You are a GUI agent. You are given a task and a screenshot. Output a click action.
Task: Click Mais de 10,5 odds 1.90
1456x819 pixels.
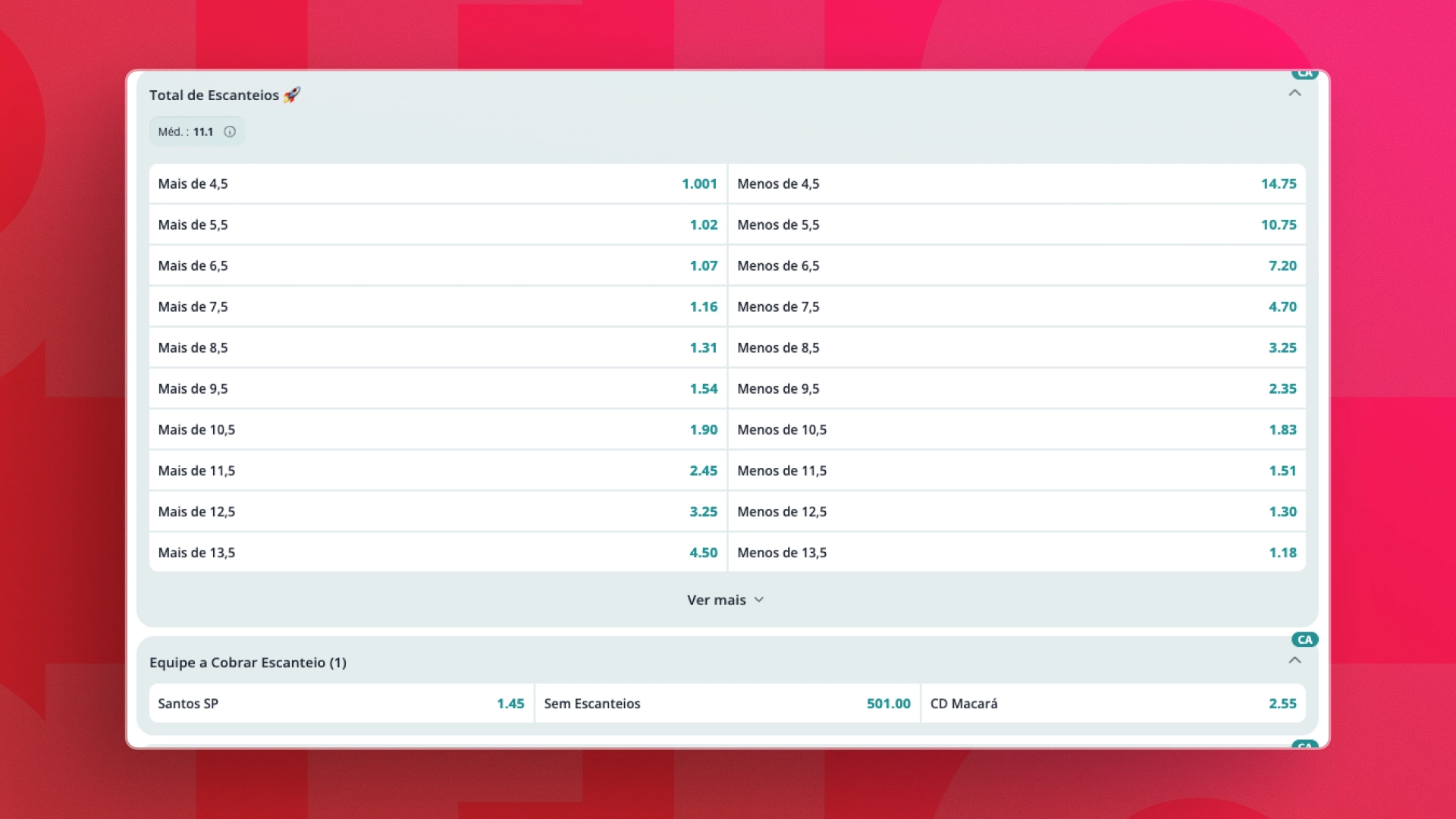(438, 429)
